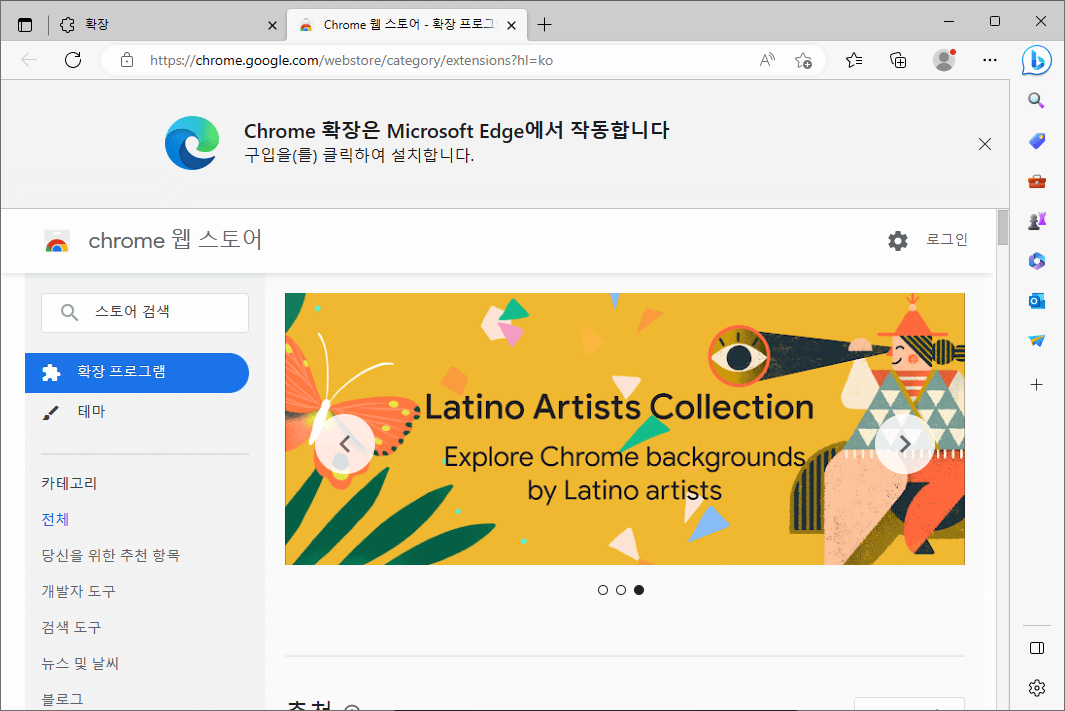Screen dimensions: 1065x711
Task: Dismiss the Edge extensions banner
Action: pyautogui.click(x=985, y=144)
